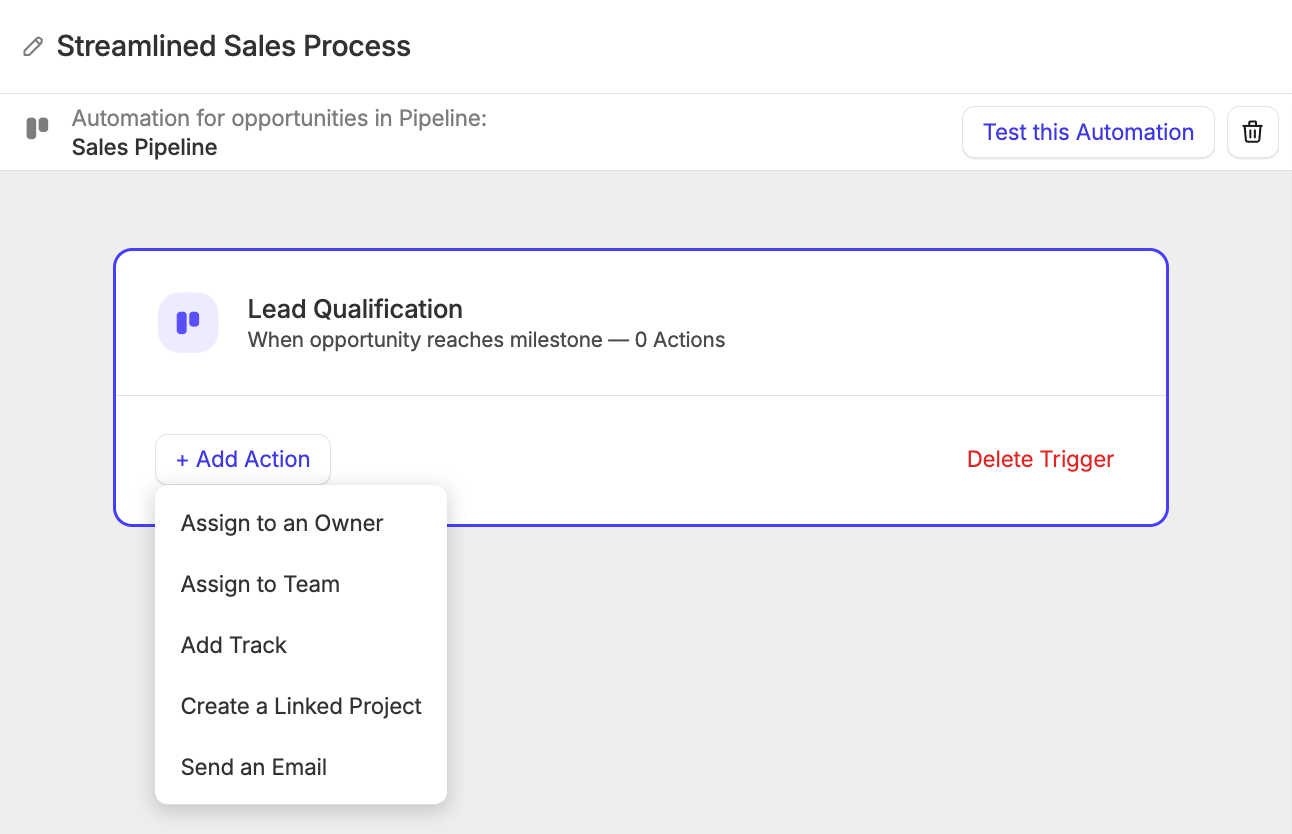Click the Streamlined Sales Process title

pos(233,46)
